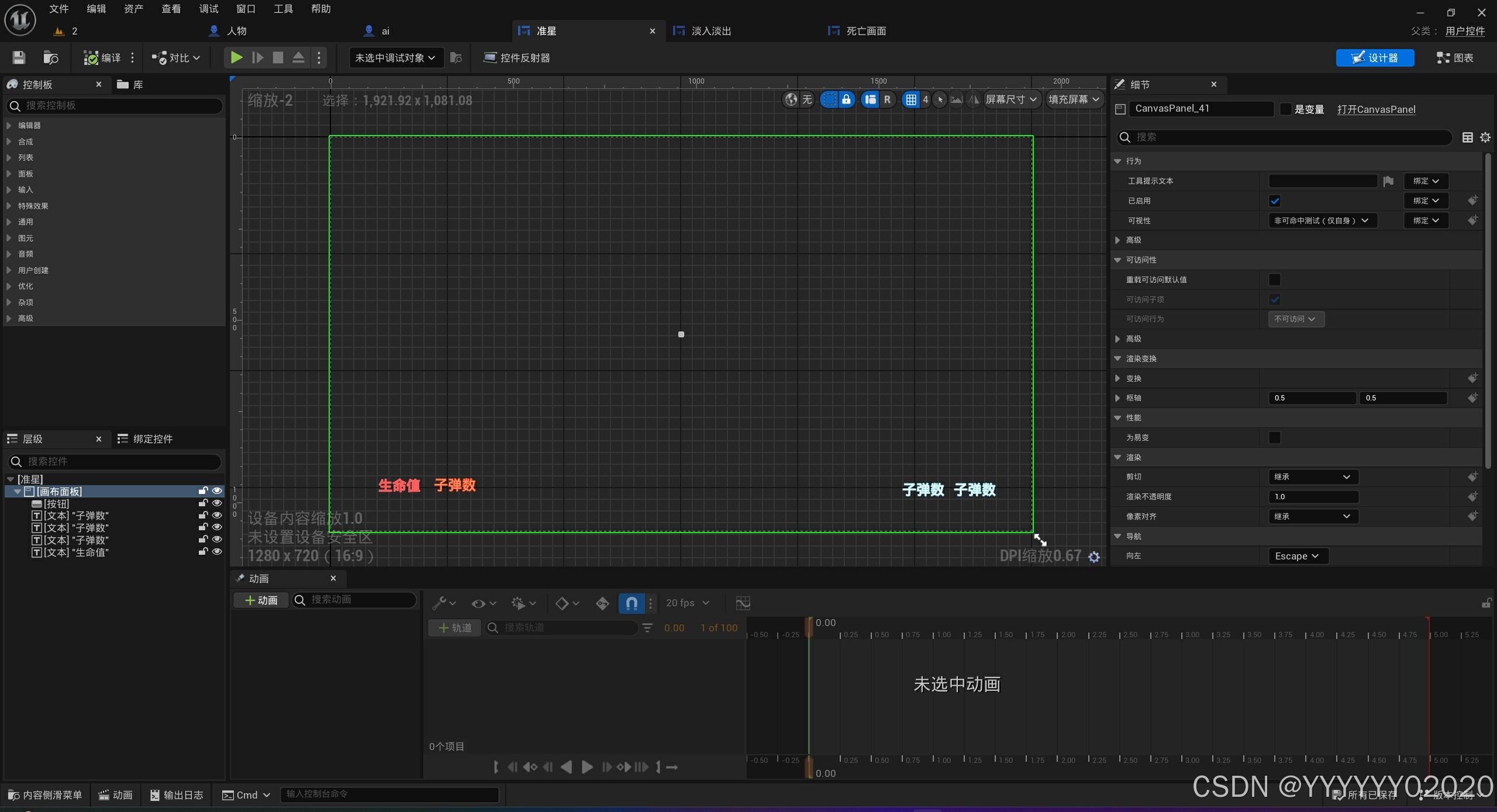Hide the 生命值 text layer via eye icon

coord(217,551)
